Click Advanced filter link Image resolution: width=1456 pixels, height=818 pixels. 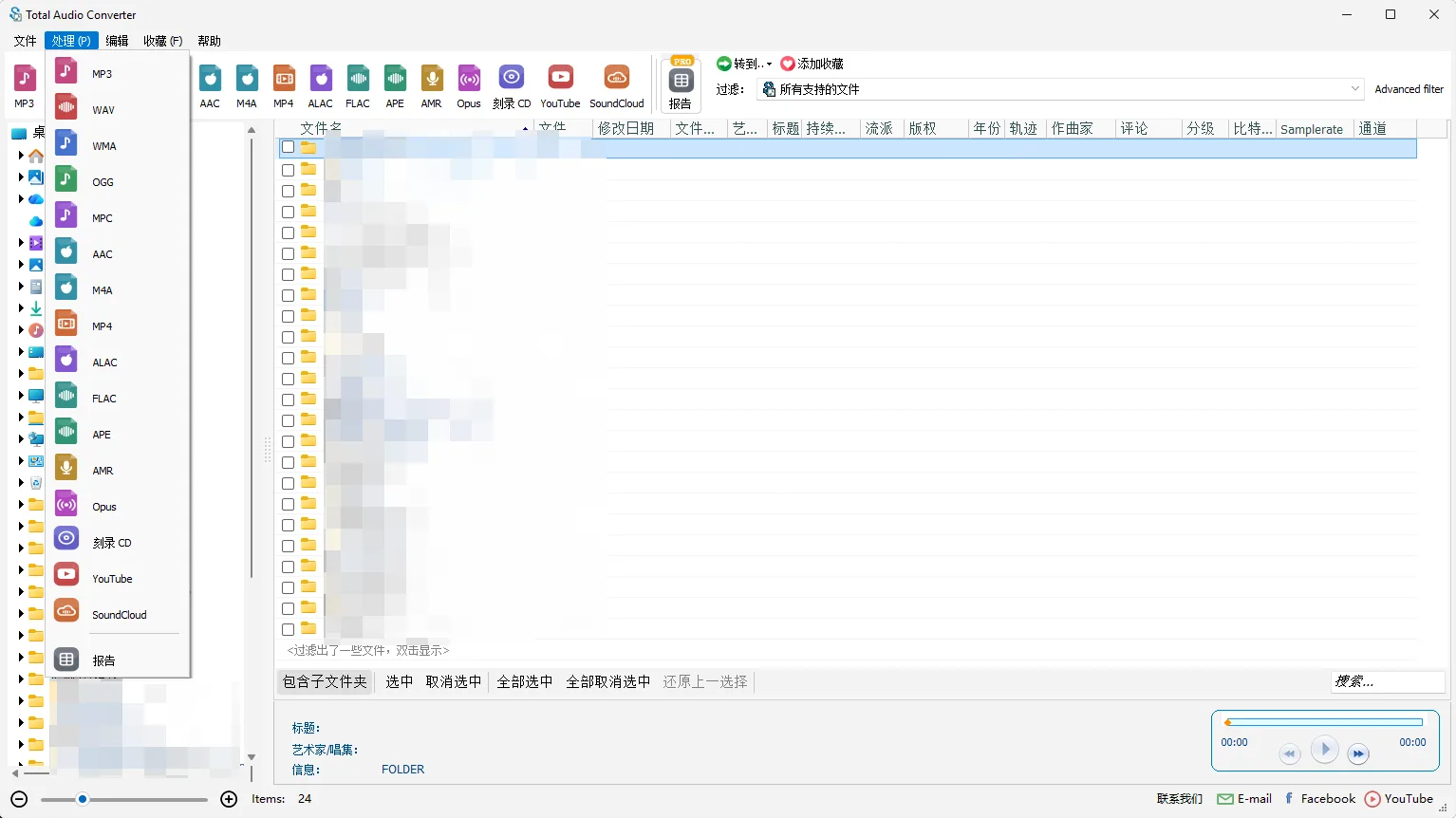[x=1409, y=89]
